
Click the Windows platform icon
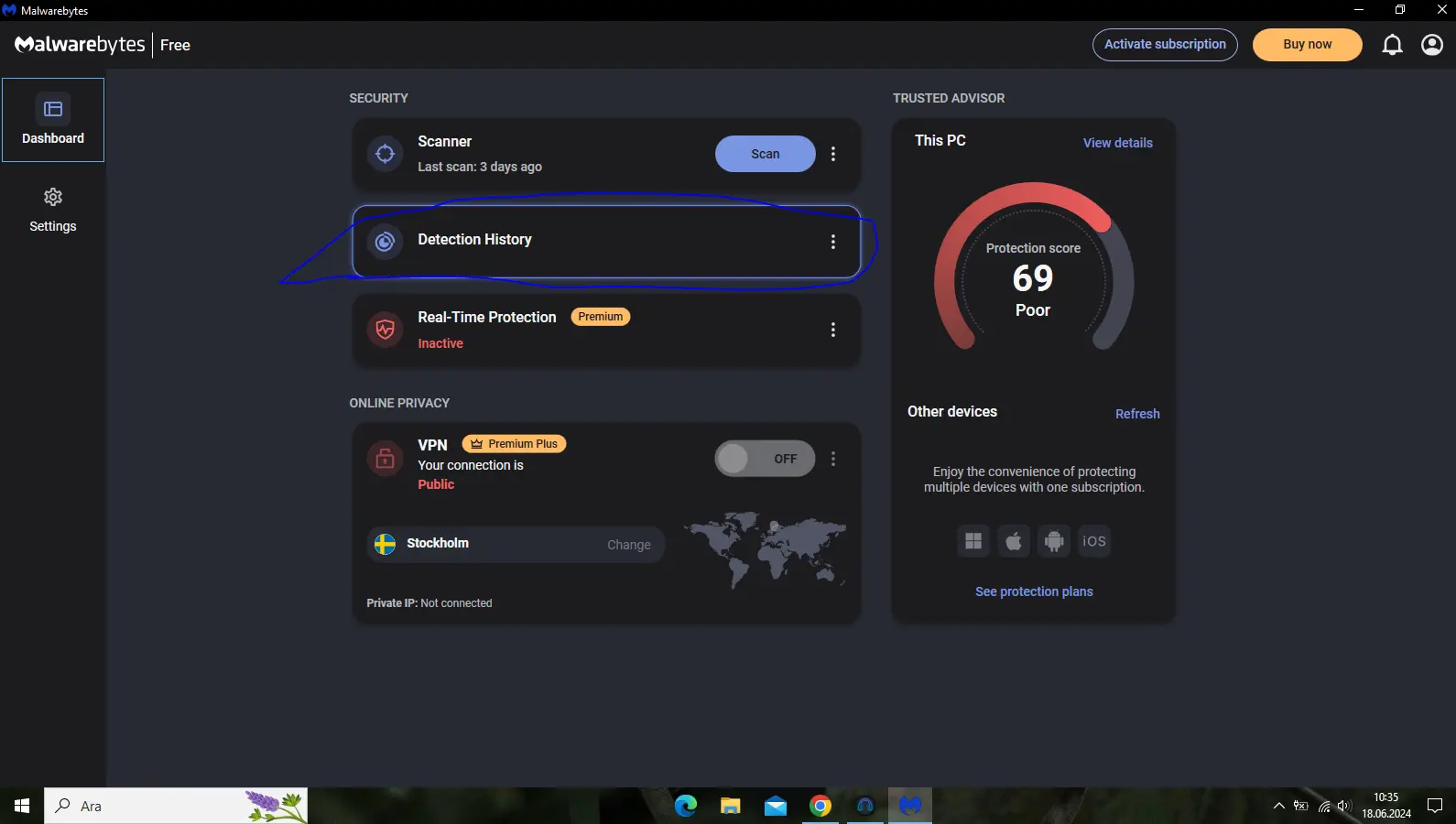[x=973, y=541]
